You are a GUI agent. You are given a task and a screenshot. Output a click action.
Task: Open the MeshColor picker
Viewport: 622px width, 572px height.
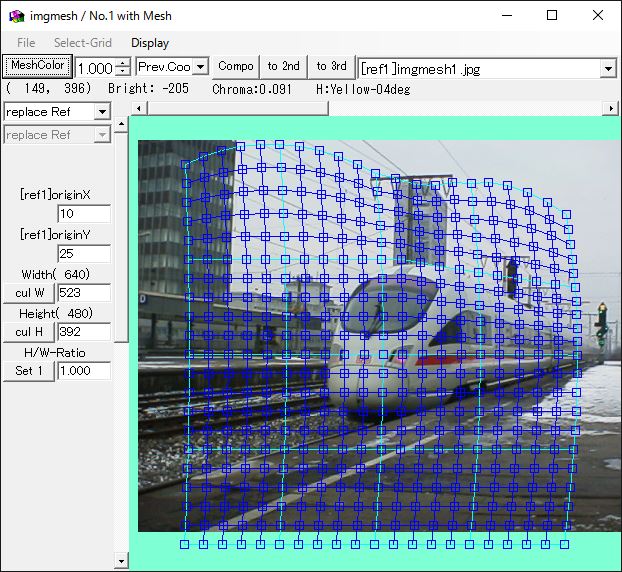37,66
